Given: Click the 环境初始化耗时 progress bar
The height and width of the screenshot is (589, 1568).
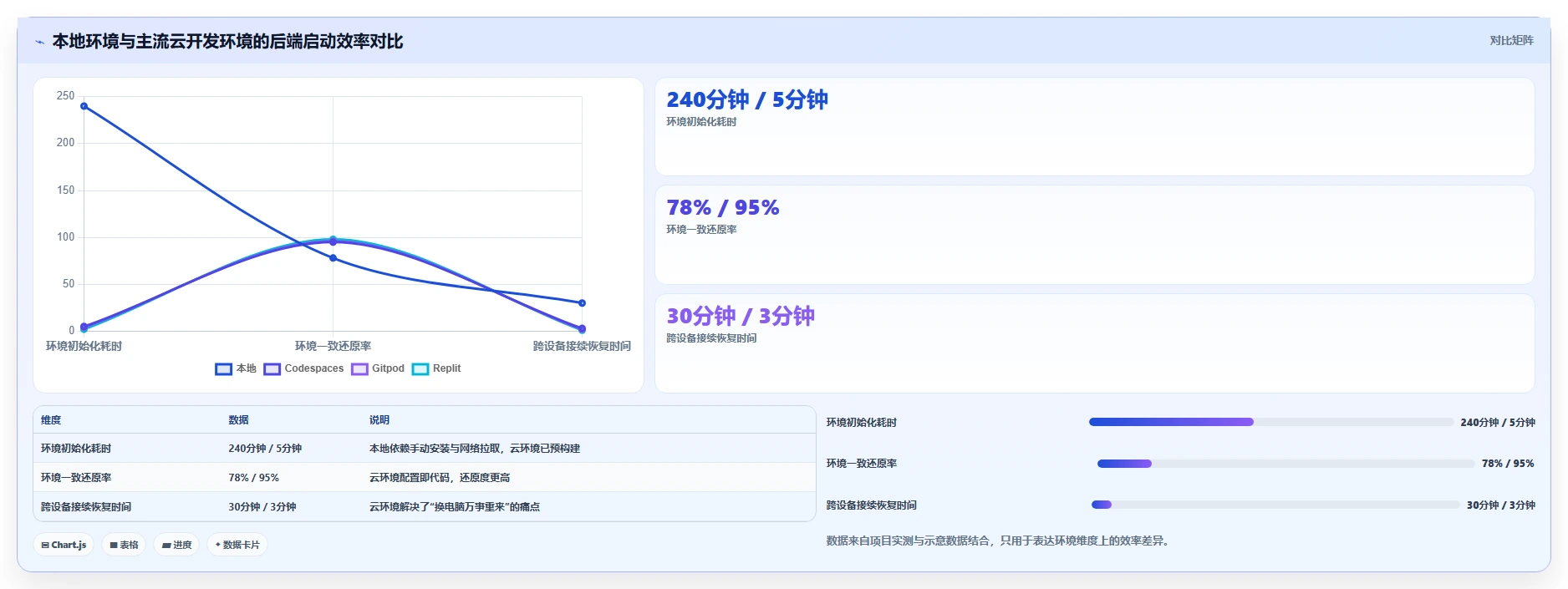Looking at the screenshot, I should click(x=1270, y=422).
